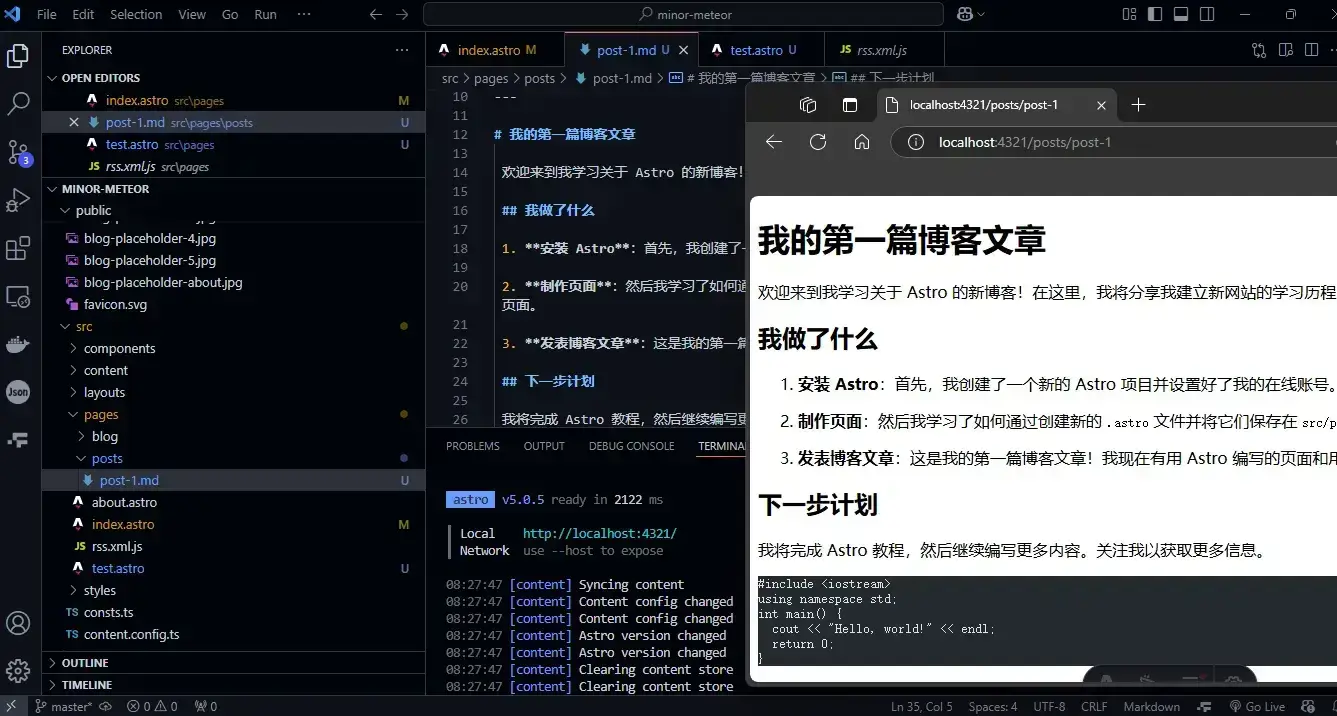Open the File menu
Screen dimensions: 1337x716
(46, 14)
